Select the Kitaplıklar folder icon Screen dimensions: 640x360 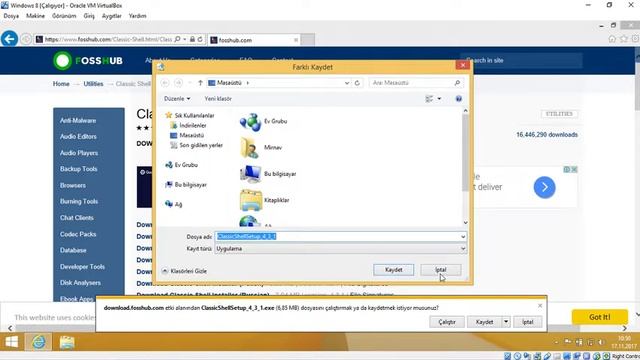[x=251, y=200]
